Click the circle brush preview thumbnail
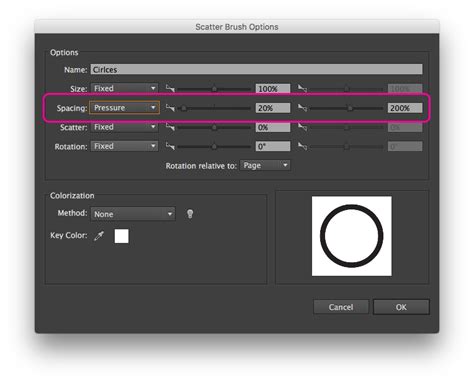Image resolution: width=474 pixels, height=383 pixels. coord(352,236)
